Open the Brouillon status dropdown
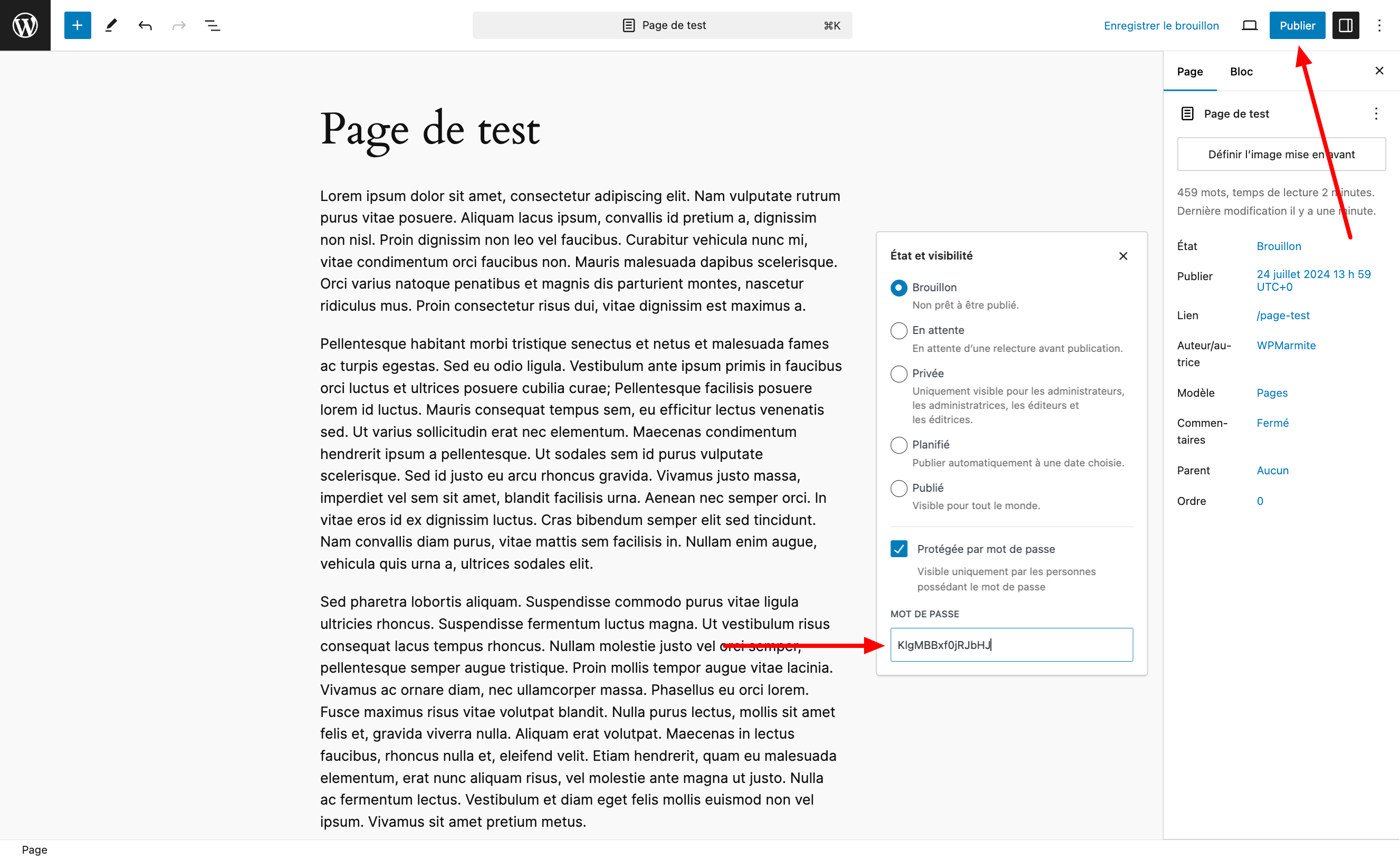 pyautogui.click(x=1278, y=246)
